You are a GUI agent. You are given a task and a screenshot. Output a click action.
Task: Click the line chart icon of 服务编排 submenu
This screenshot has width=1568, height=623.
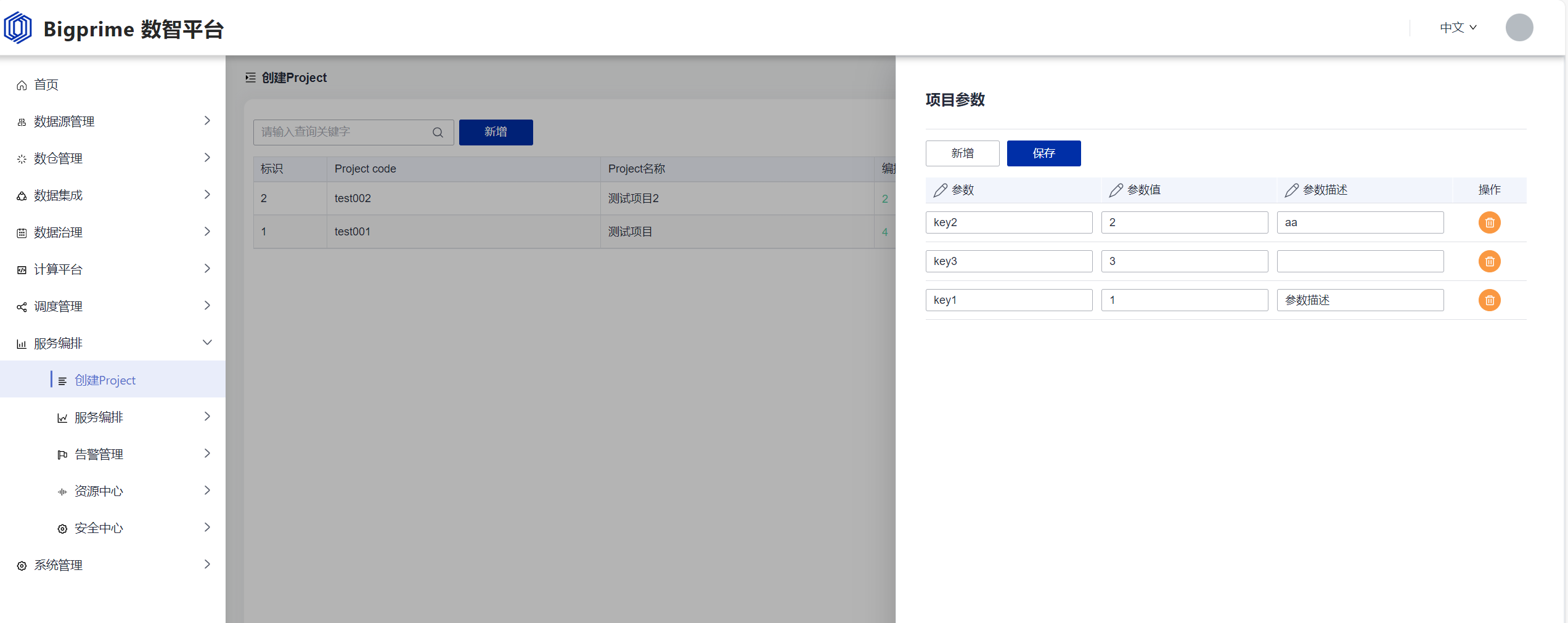coord(62,418)
